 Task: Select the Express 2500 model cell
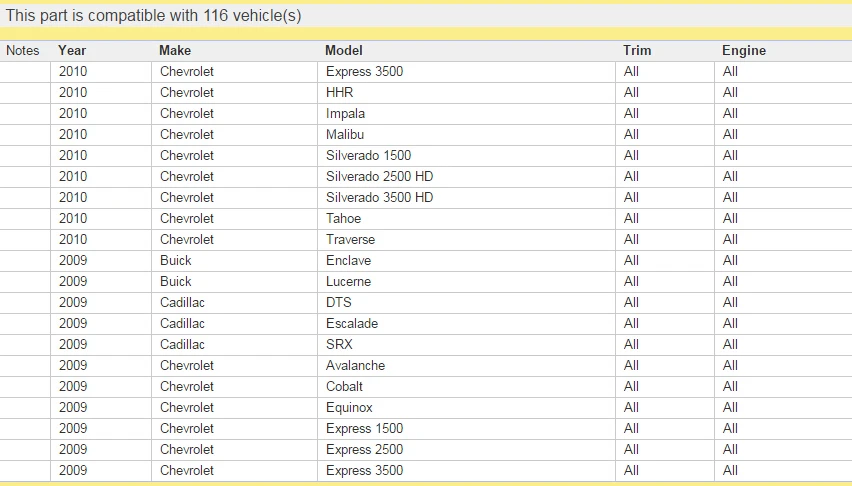click(x=466, y=450)
